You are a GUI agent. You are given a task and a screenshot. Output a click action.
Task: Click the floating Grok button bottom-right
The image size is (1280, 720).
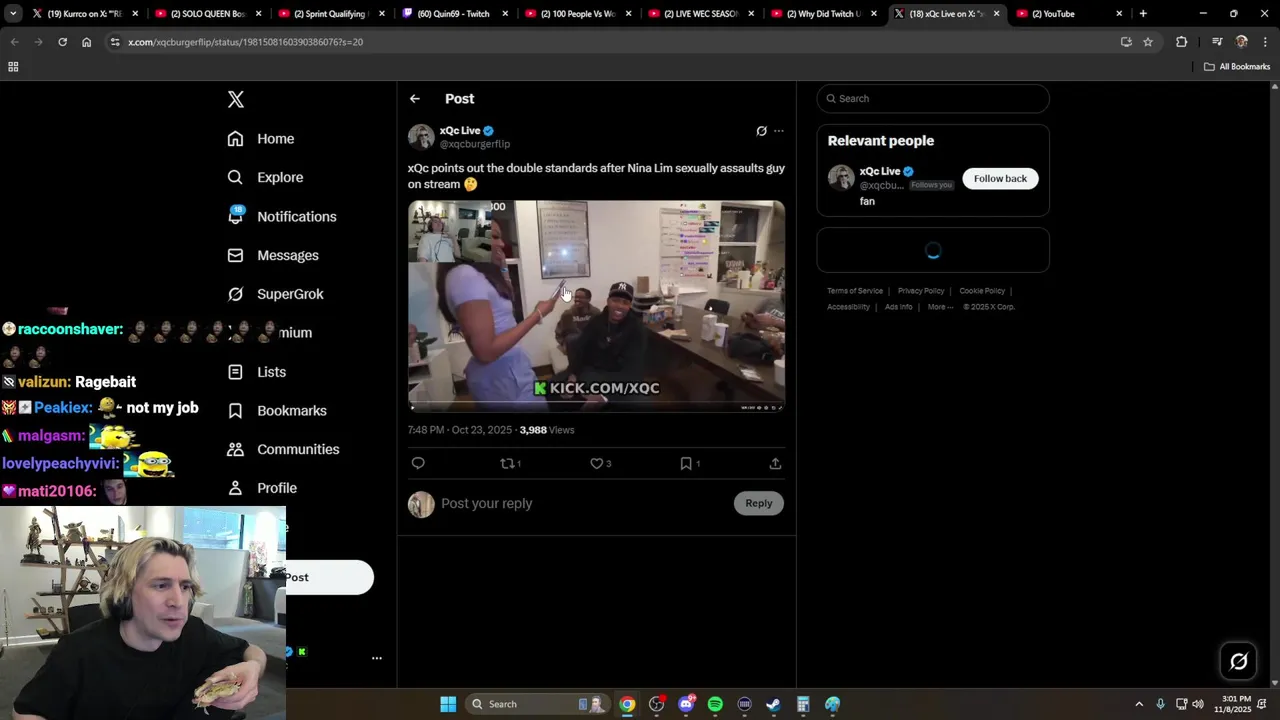1238,661
